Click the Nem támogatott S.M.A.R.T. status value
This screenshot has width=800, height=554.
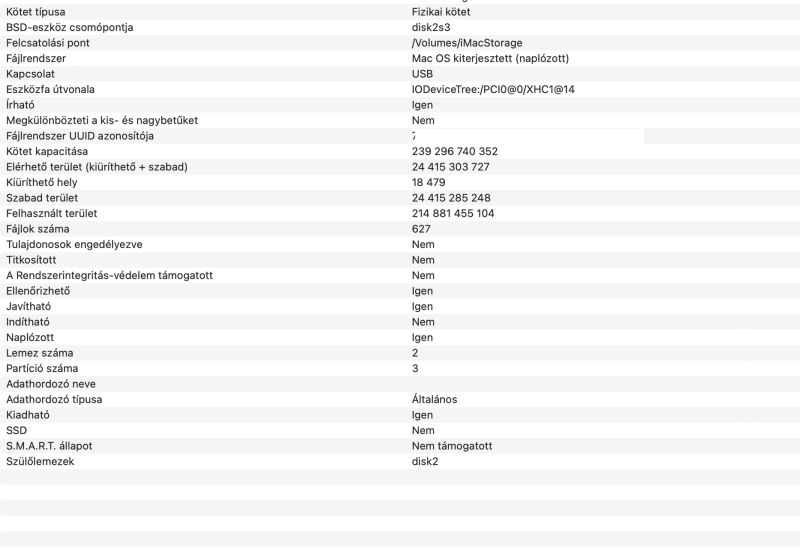[x=452, y=445]
